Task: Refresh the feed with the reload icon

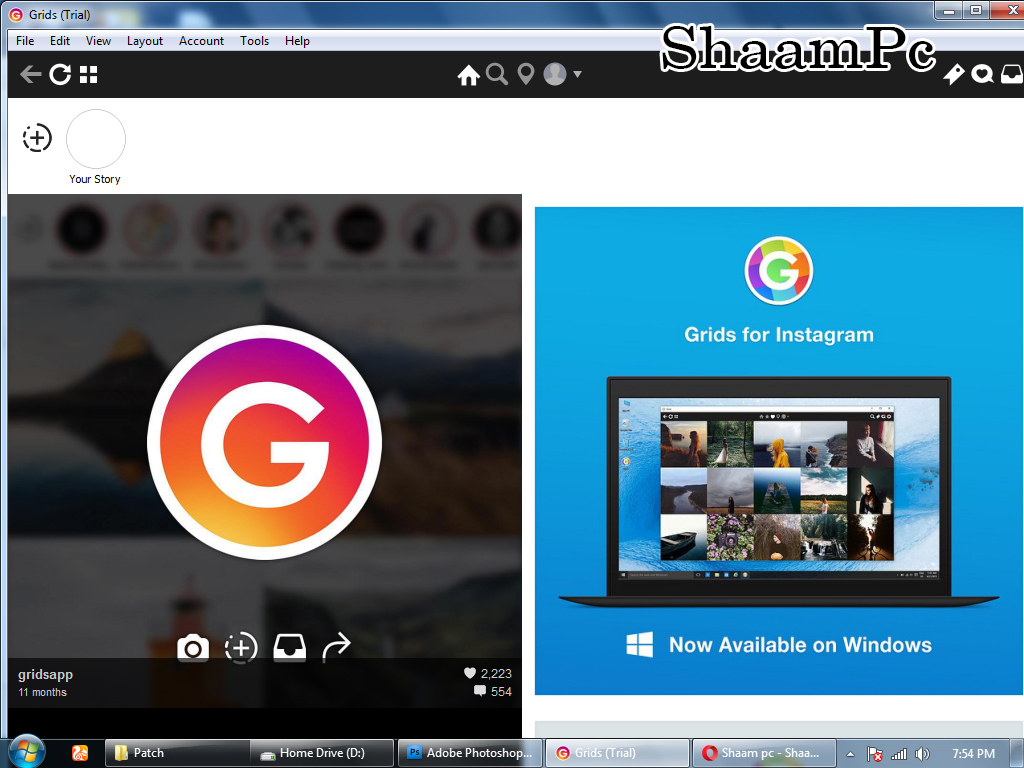Action: tap(60, 74)
